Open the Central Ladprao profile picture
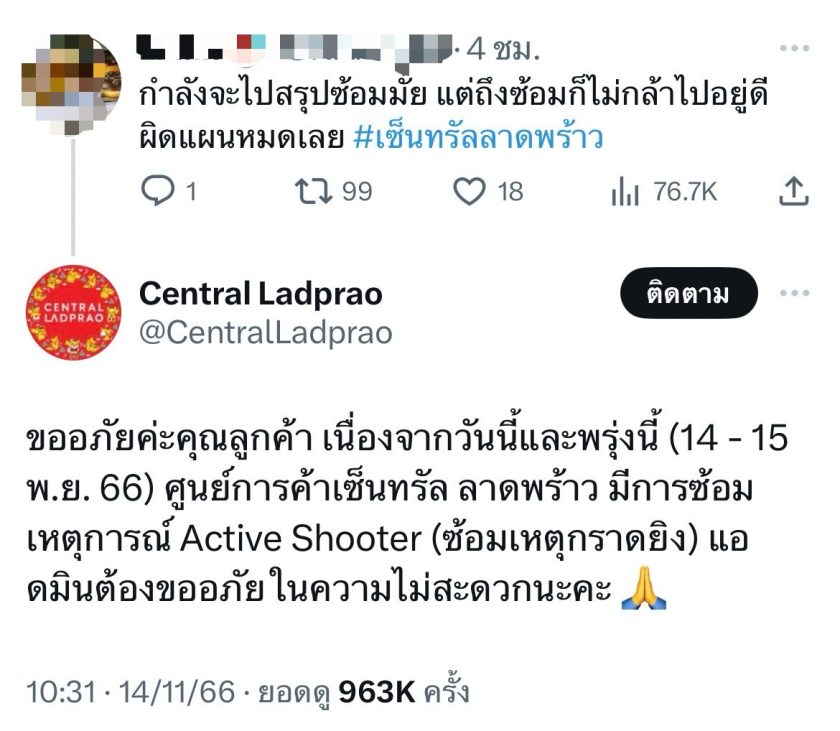840x731 pixels. [73, 313]
